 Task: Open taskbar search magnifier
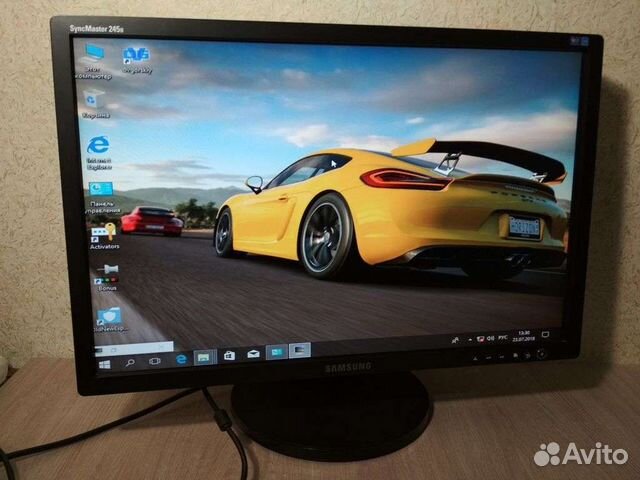click(130, 362)
